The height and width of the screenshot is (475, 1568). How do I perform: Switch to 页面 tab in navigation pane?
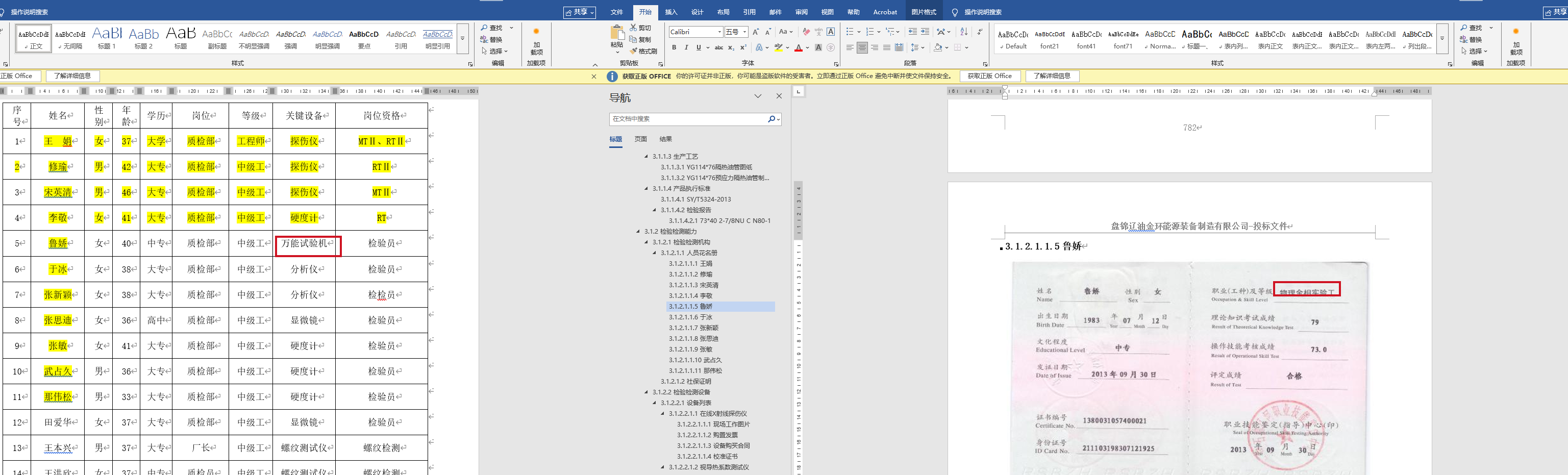pyautogui.click(x=640, y=139)
